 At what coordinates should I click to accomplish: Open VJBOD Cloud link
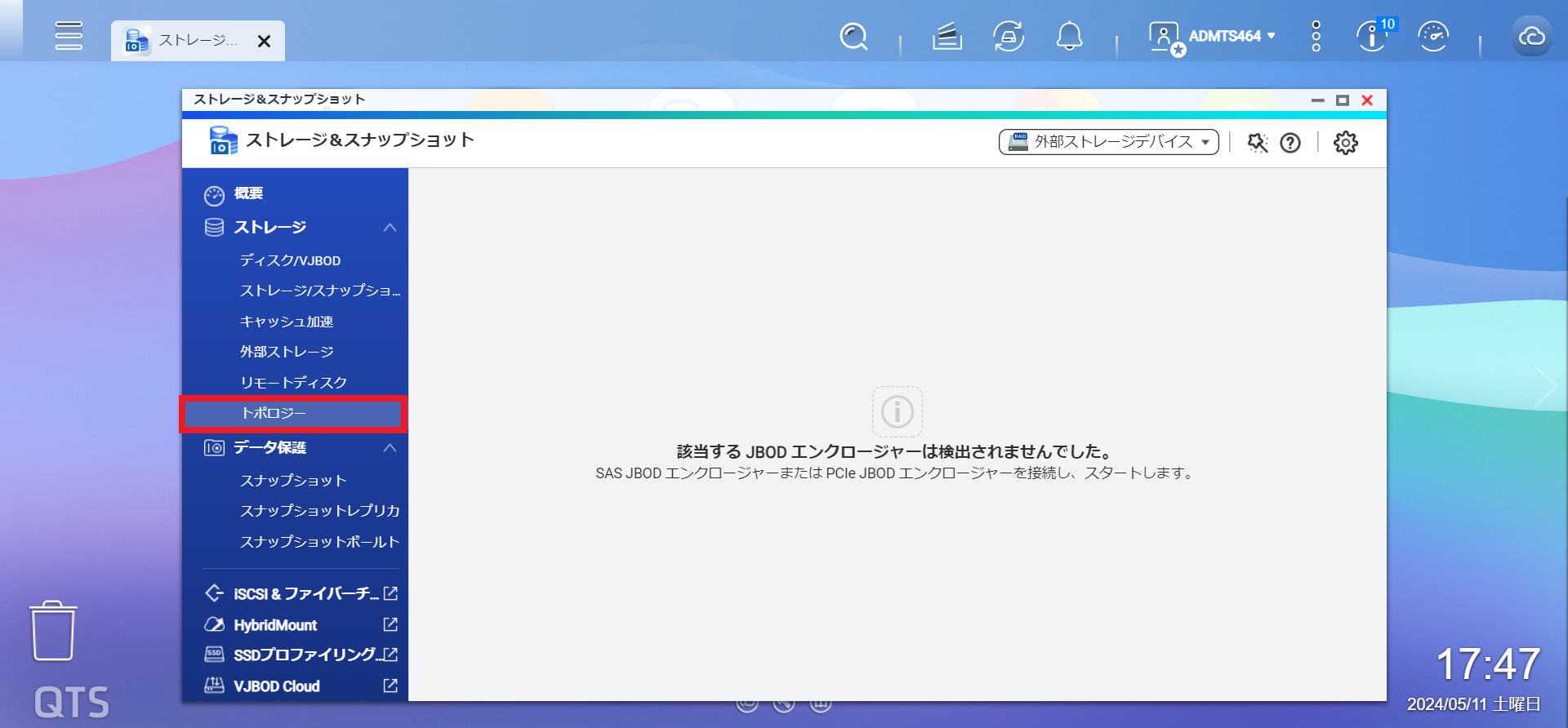pos(277,686)
